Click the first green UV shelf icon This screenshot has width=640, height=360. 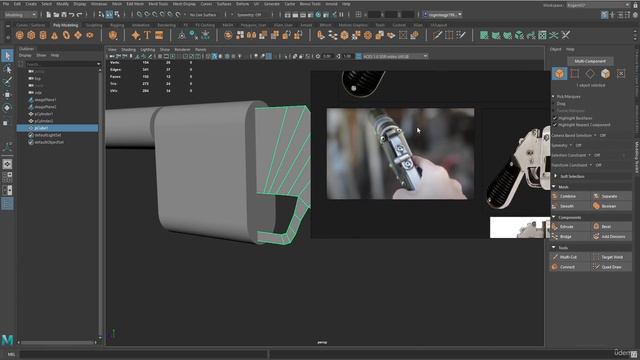pyautogui.click(x=484, y=36)
